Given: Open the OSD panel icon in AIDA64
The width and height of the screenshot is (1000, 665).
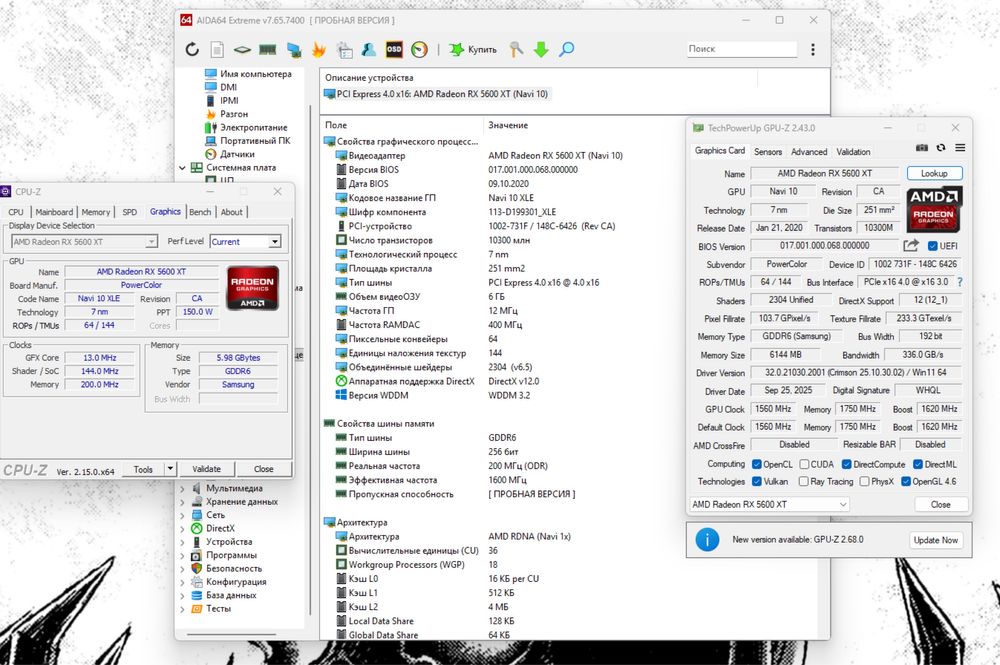Looking at the screenshot, I should coord(394,49).
